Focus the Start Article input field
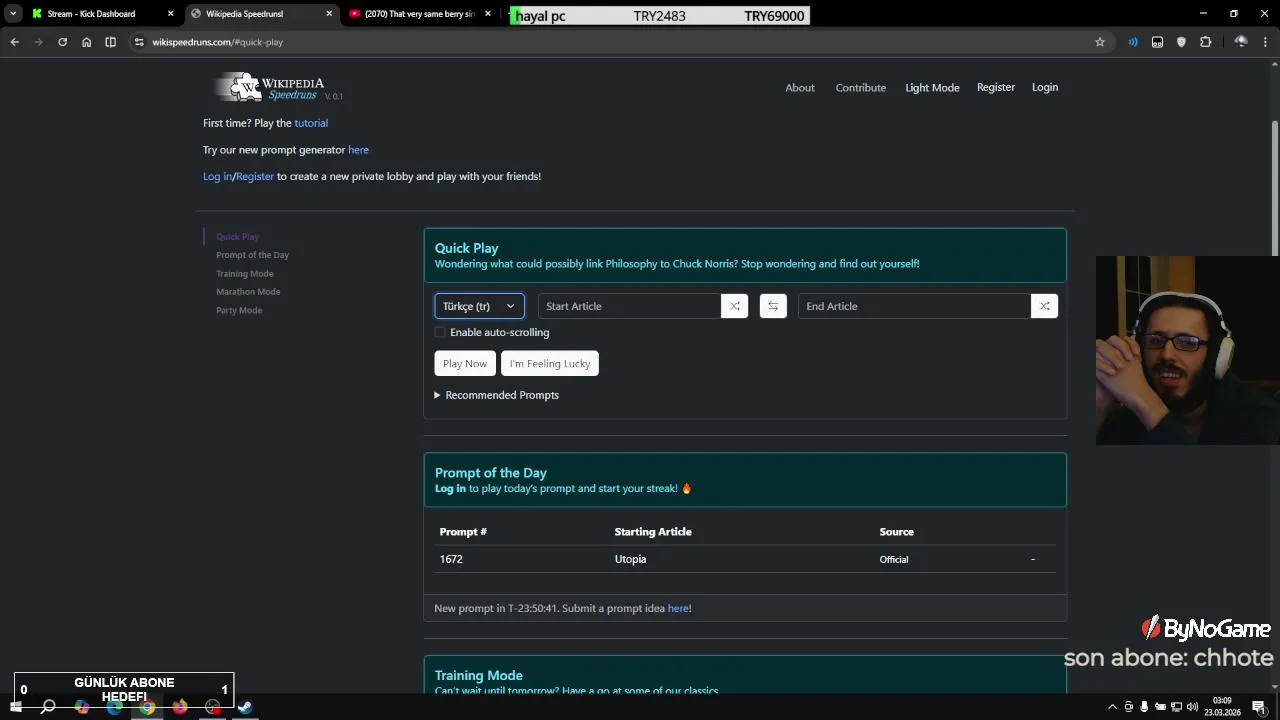Viewport: 1280px width, 720px height. pos(629,306)
